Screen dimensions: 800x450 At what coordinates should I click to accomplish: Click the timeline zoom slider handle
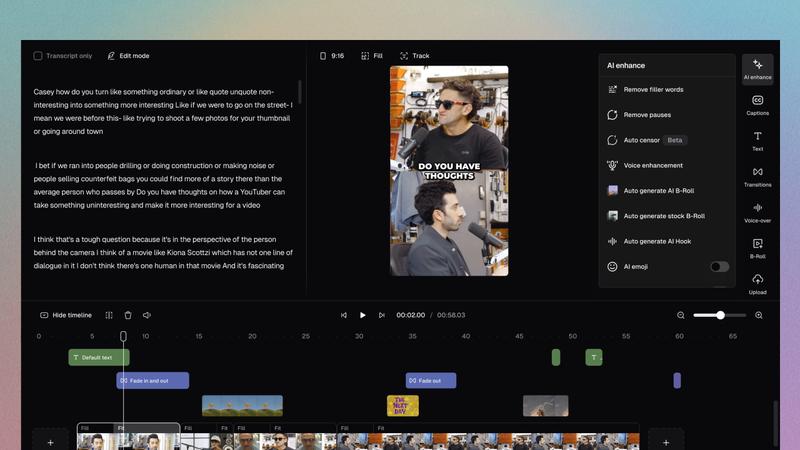[720, 315]
